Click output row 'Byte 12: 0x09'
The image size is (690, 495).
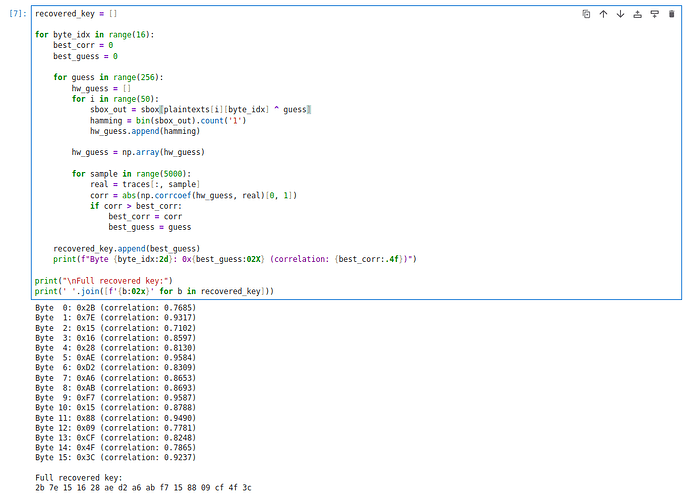click(x=115, y=428)
